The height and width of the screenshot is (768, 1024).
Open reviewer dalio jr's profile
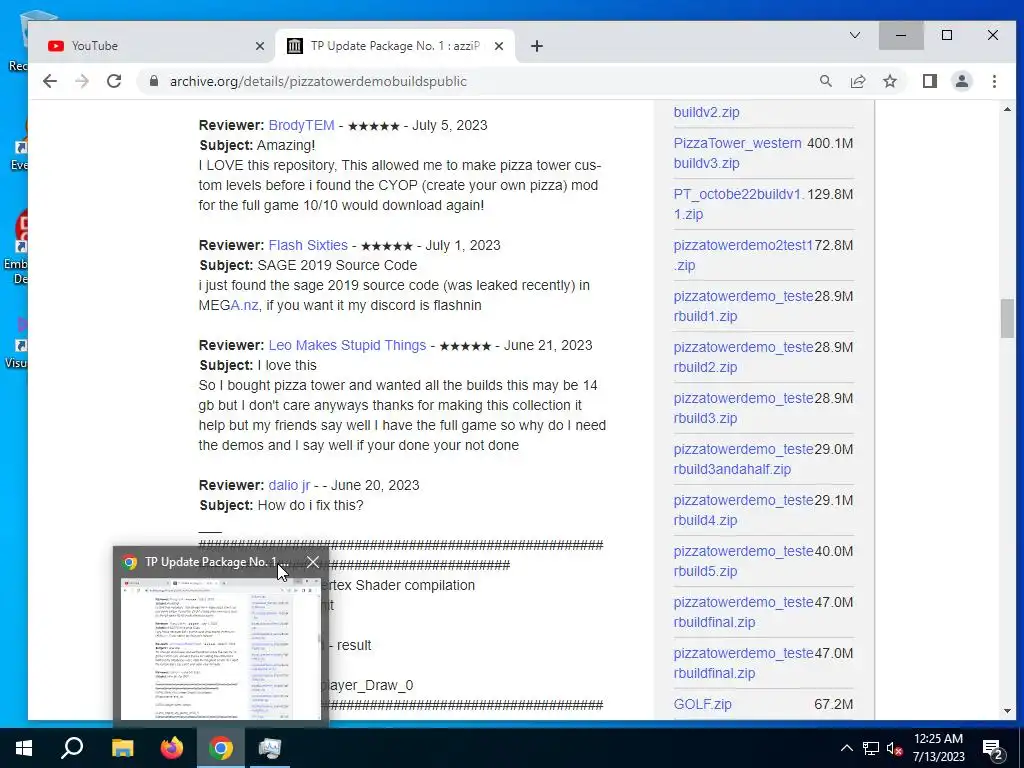point(289,485)
